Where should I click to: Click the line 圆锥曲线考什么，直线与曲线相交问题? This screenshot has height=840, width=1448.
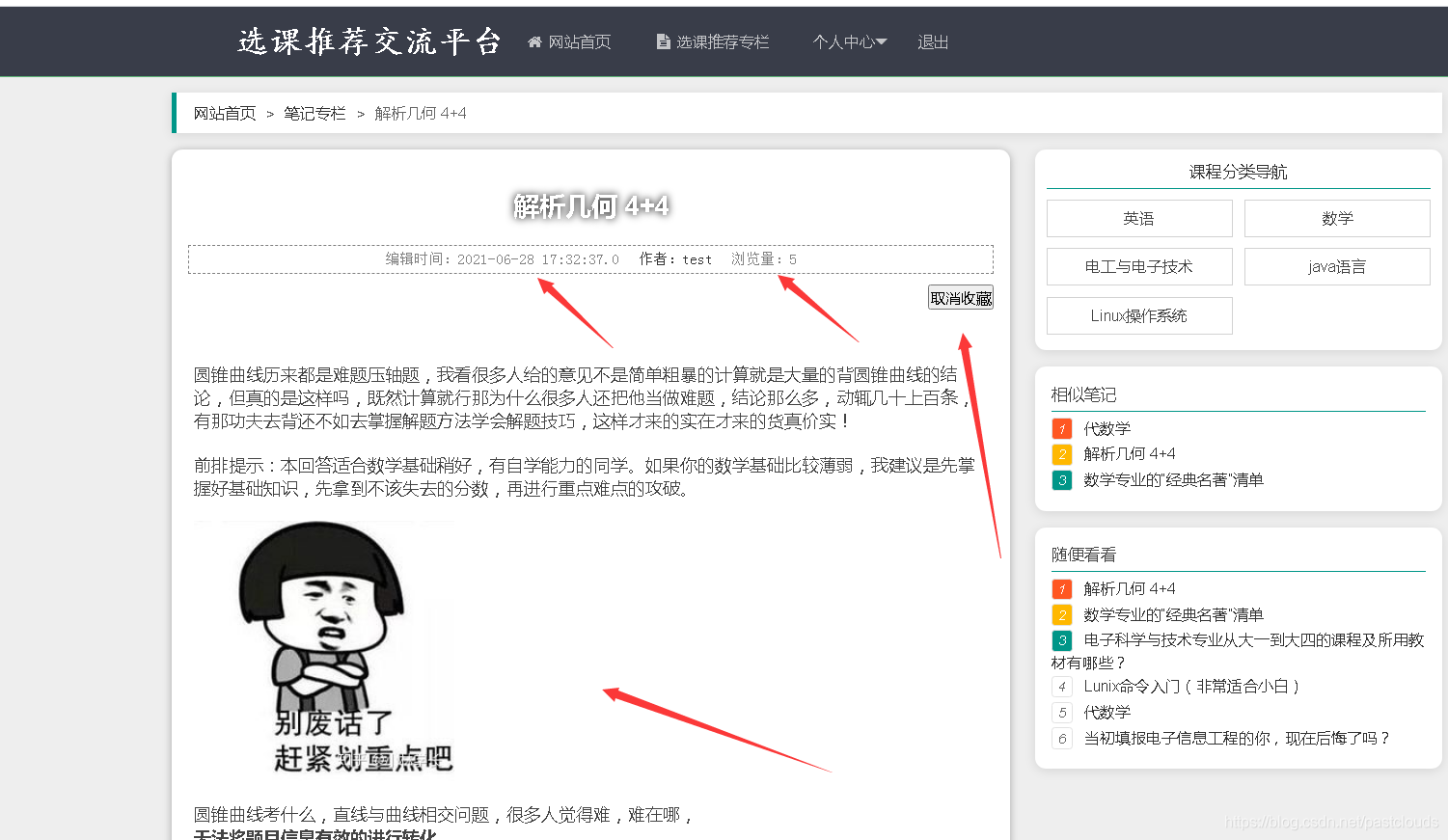coord(444,815)
